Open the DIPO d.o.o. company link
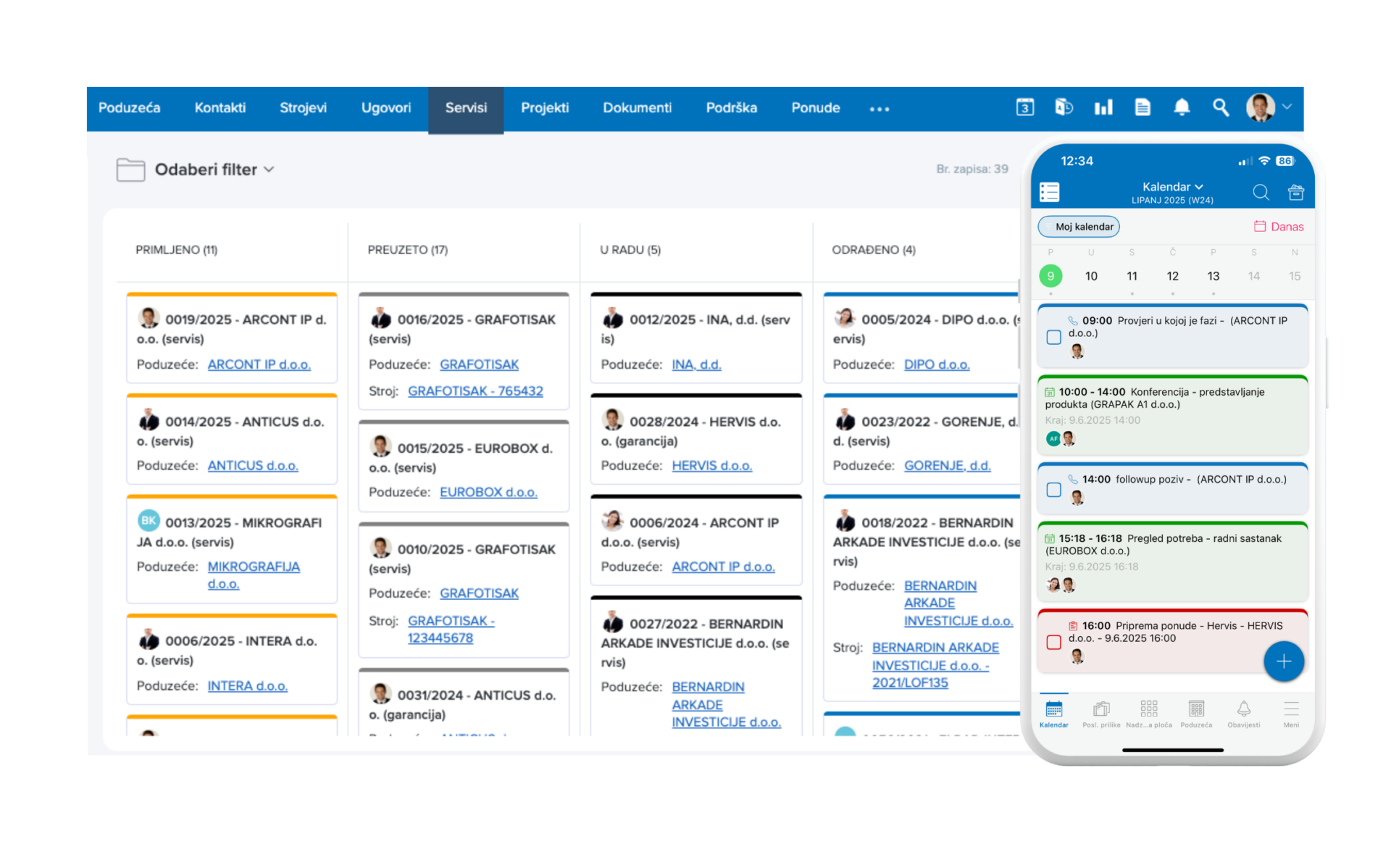1391x868 pixels. pos(936,364)
